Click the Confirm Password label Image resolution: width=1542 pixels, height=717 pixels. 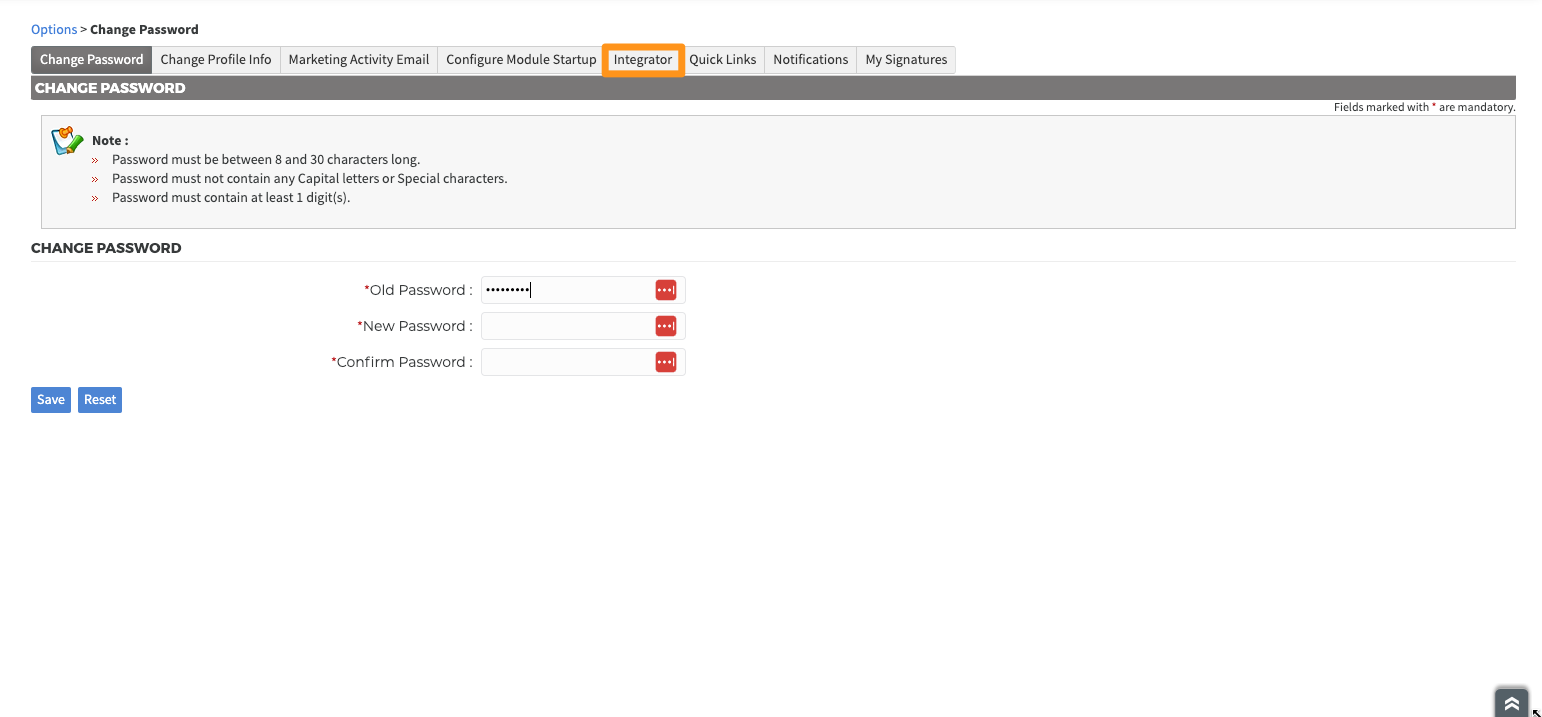(402, 362)
